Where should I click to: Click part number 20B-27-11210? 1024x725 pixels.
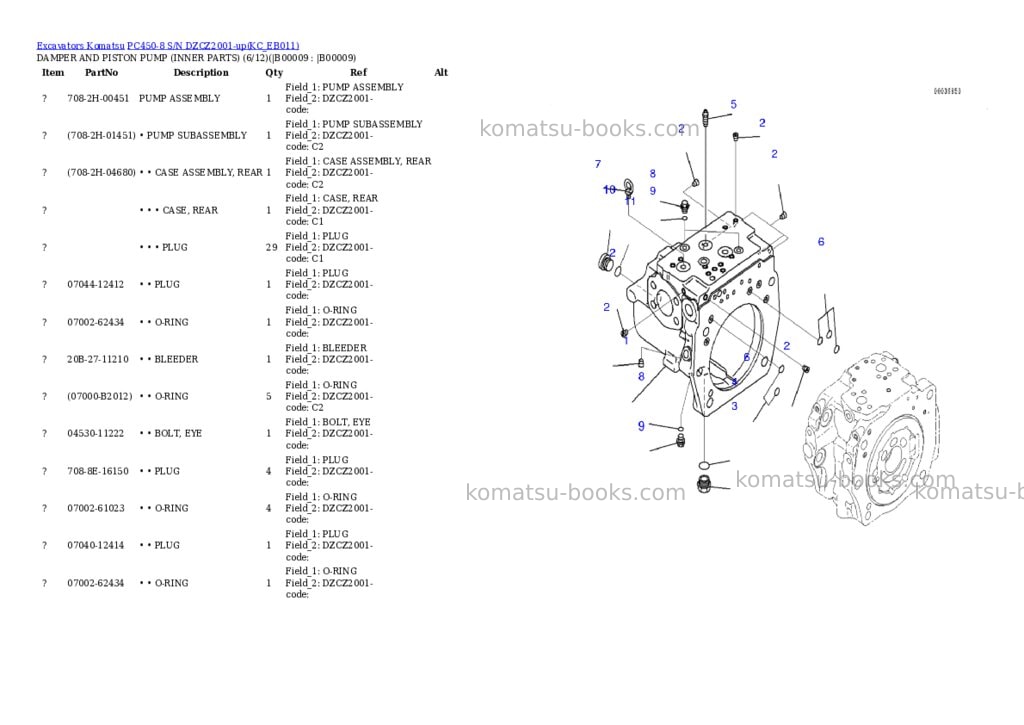click(98, 359)
